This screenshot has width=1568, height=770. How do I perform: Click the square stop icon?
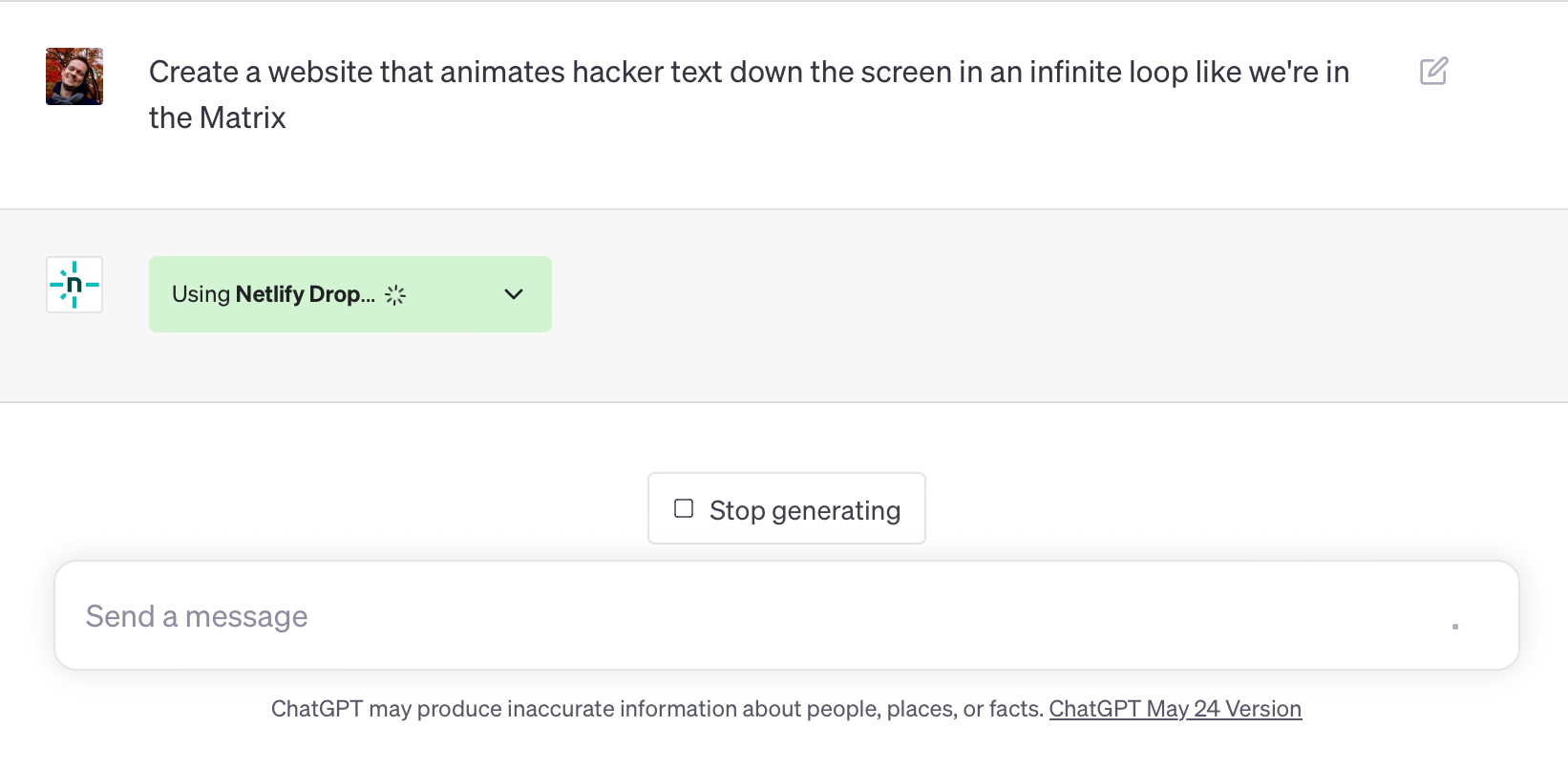pos(684,508)
